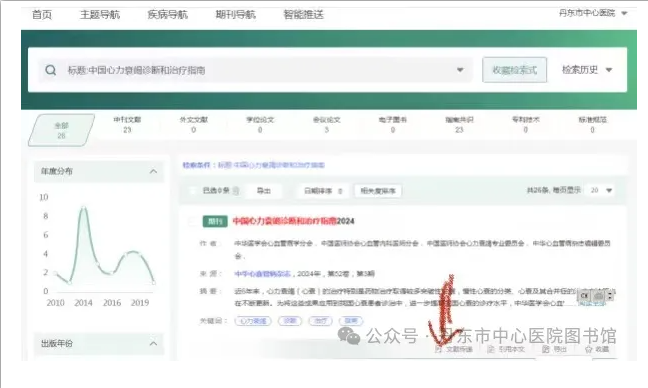
Task: Open the search field dropdown arrow
Action: click(x=460, y=70)
